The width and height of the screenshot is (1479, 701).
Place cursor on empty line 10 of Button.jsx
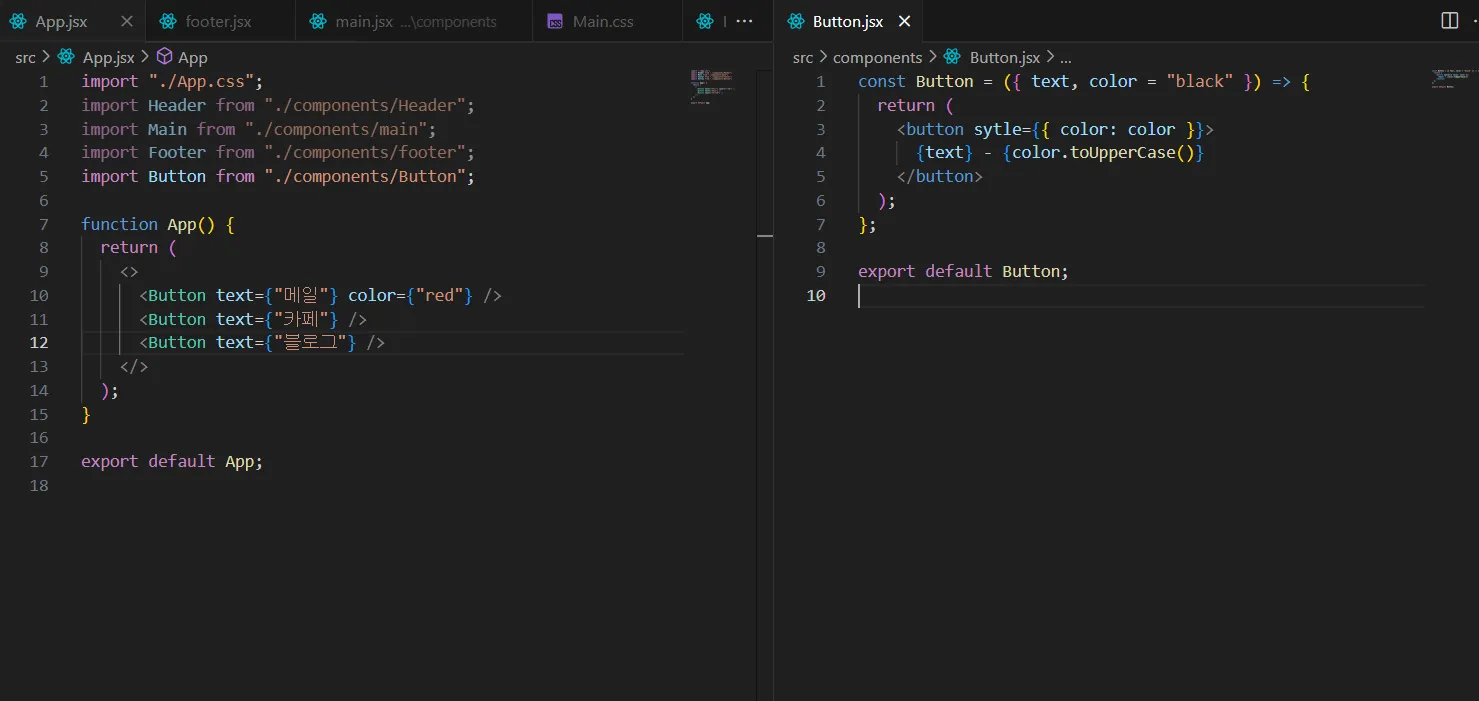[1140, 295]
